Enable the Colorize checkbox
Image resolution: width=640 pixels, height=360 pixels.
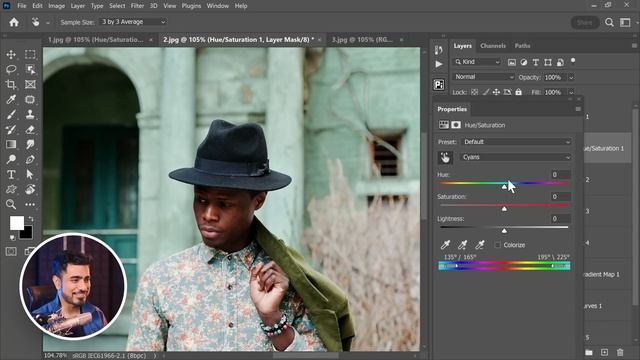tap(498, 245)
